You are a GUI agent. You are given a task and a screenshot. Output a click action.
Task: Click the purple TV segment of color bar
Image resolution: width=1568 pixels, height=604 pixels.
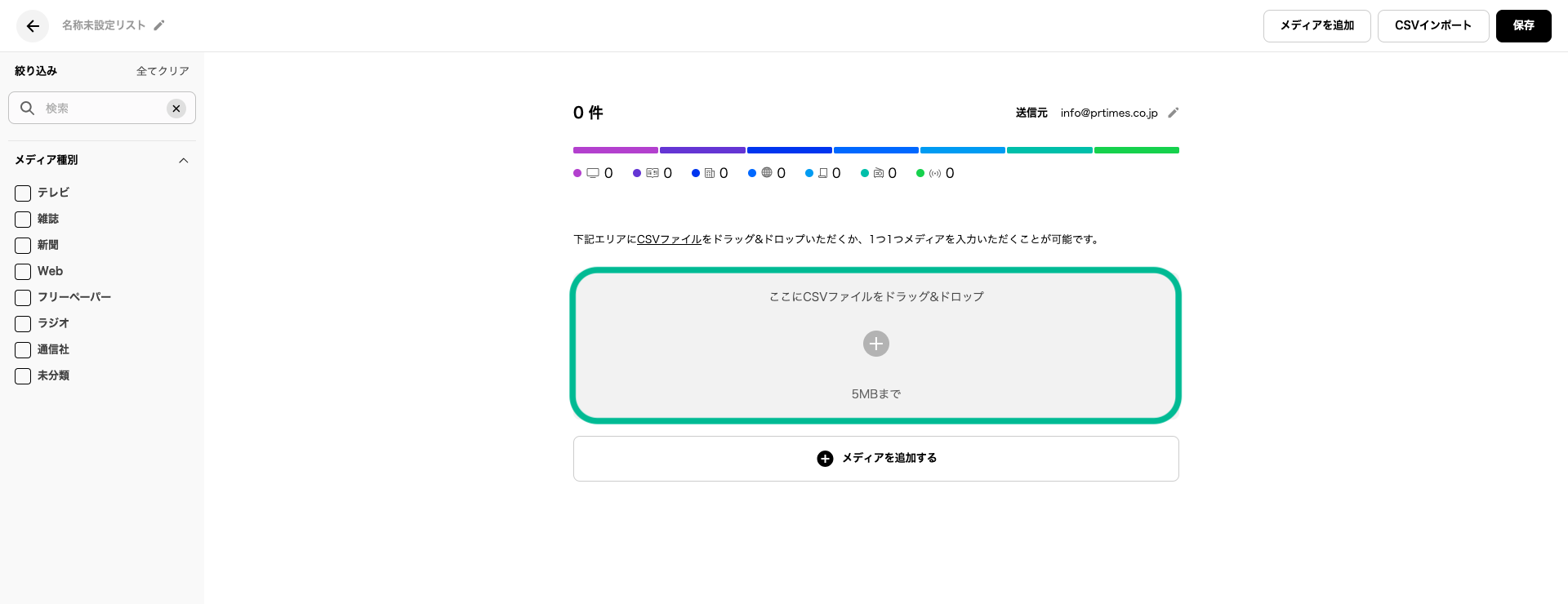click(616, 150)
